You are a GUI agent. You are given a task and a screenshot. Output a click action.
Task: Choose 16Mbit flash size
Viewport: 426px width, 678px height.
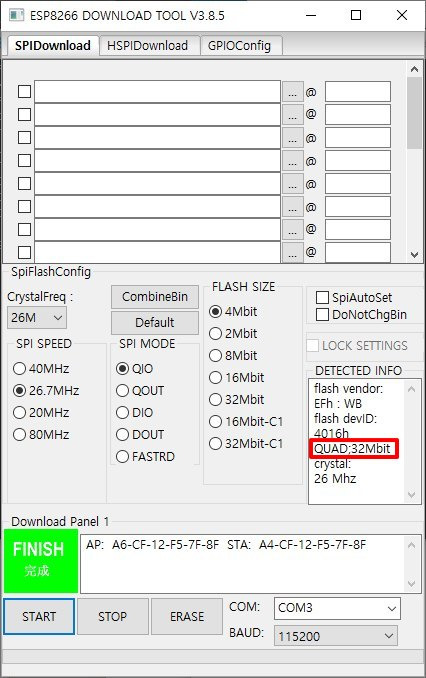tap(237, 377)
